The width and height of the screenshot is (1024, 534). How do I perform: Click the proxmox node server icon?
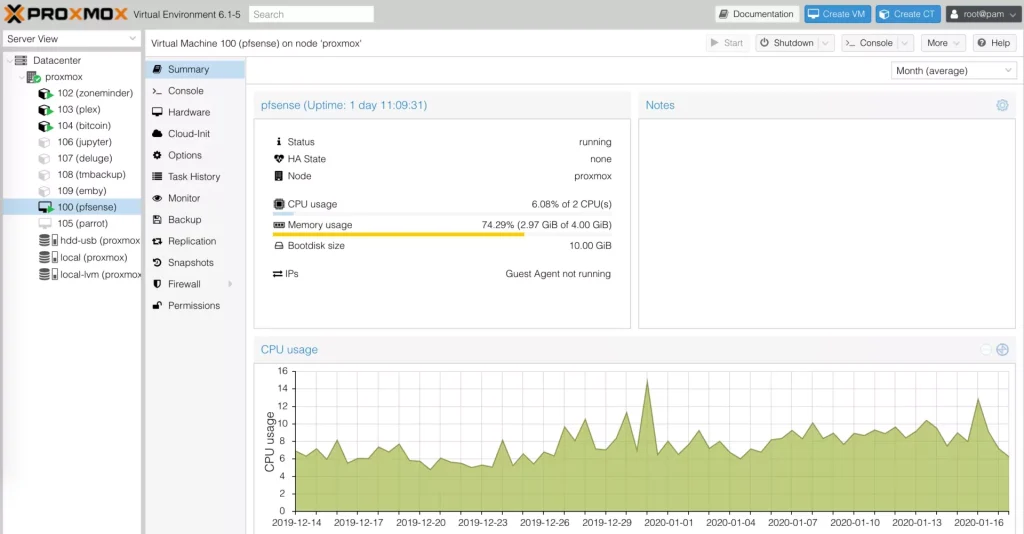tap(33, 77)
